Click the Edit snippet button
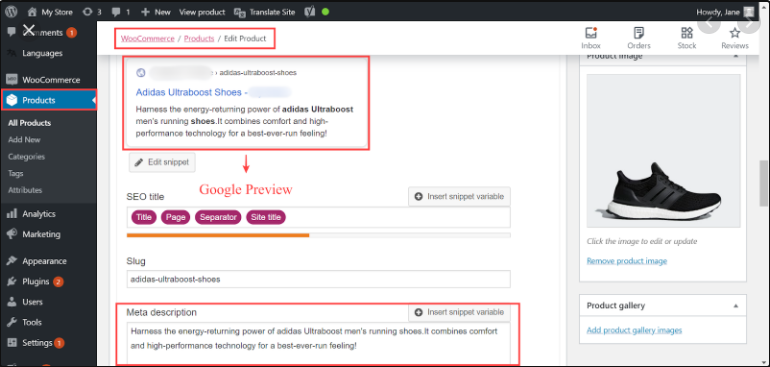The width and height of the screenshot is (770, 367). pos(162,162)
